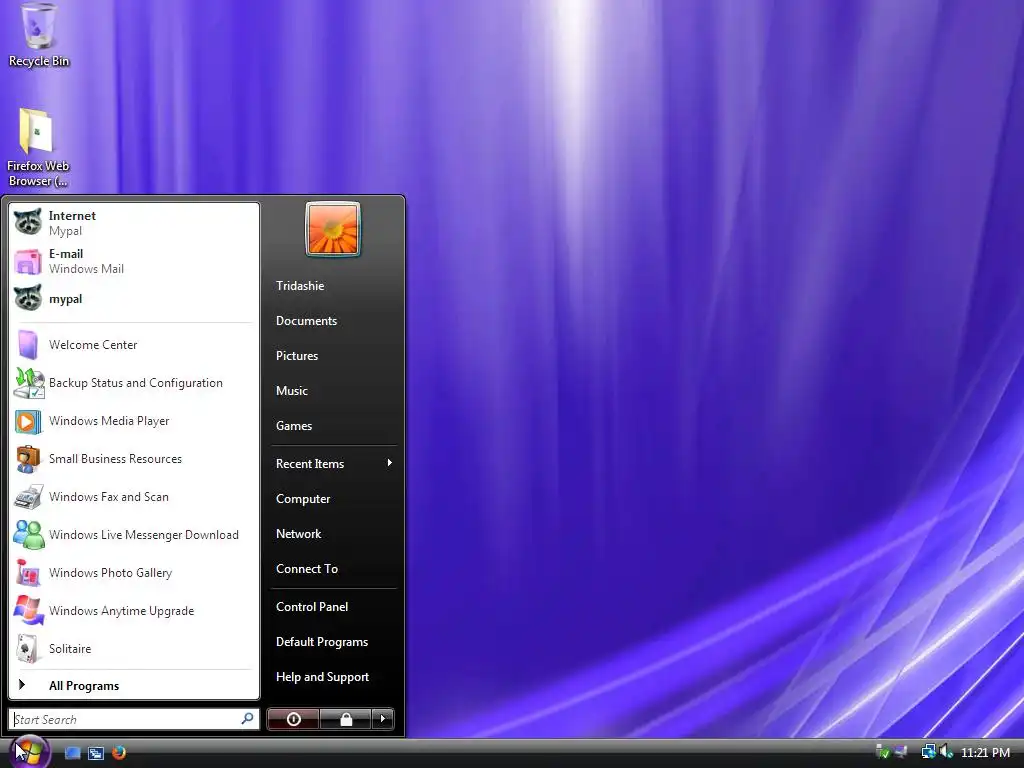
Task: Launch Windows Fax and Scan
Action: tap(134, 496)
